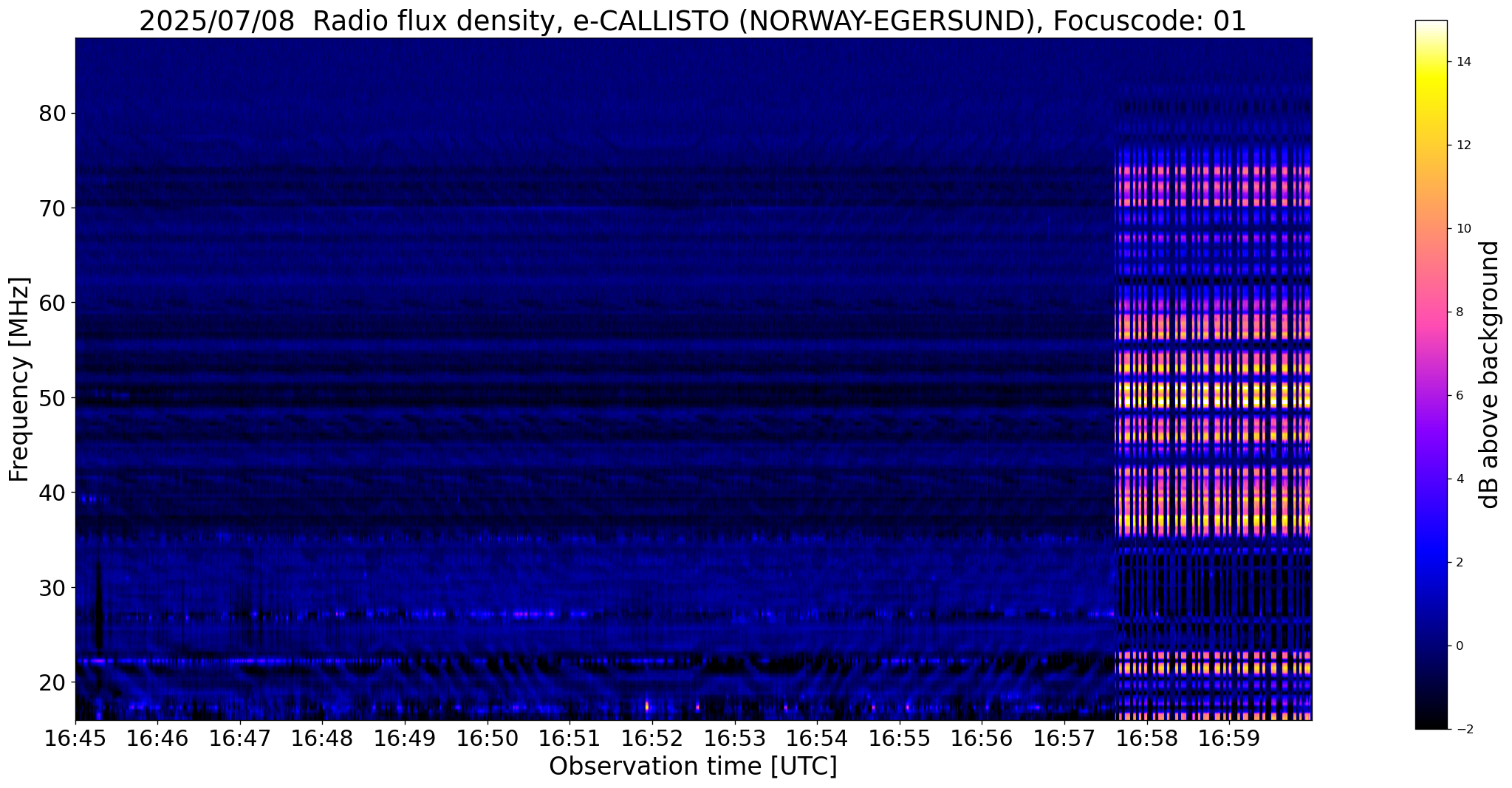This screenshot has width=1512, height=788.
Task: Click the 16:58 time tick label
Action: pos(1146,738)
